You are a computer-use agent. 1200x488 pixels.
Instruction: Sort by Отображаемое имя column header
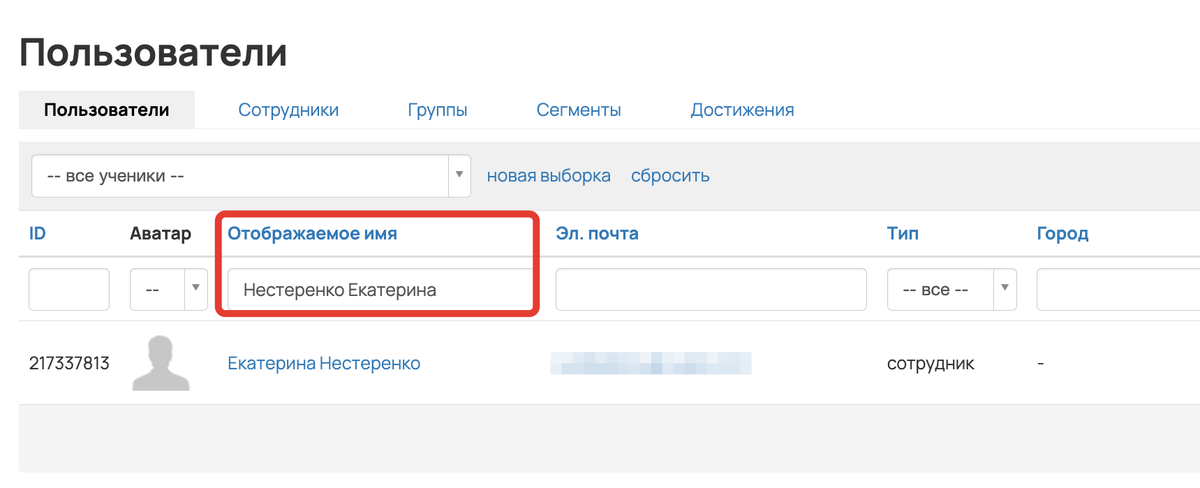point(312,234)
